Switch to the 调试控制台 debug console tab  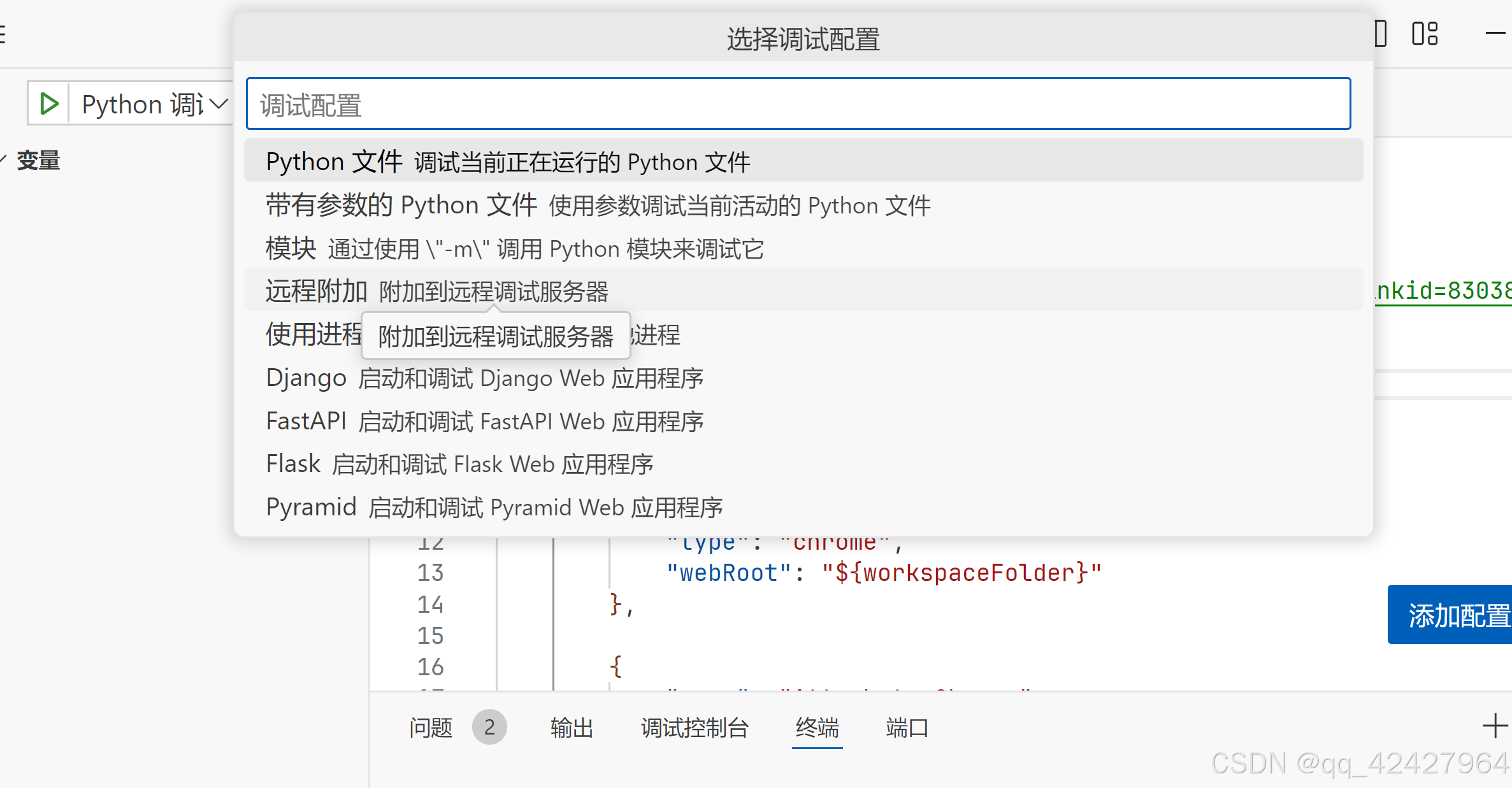pyautogui.click(x=695, y=727)
